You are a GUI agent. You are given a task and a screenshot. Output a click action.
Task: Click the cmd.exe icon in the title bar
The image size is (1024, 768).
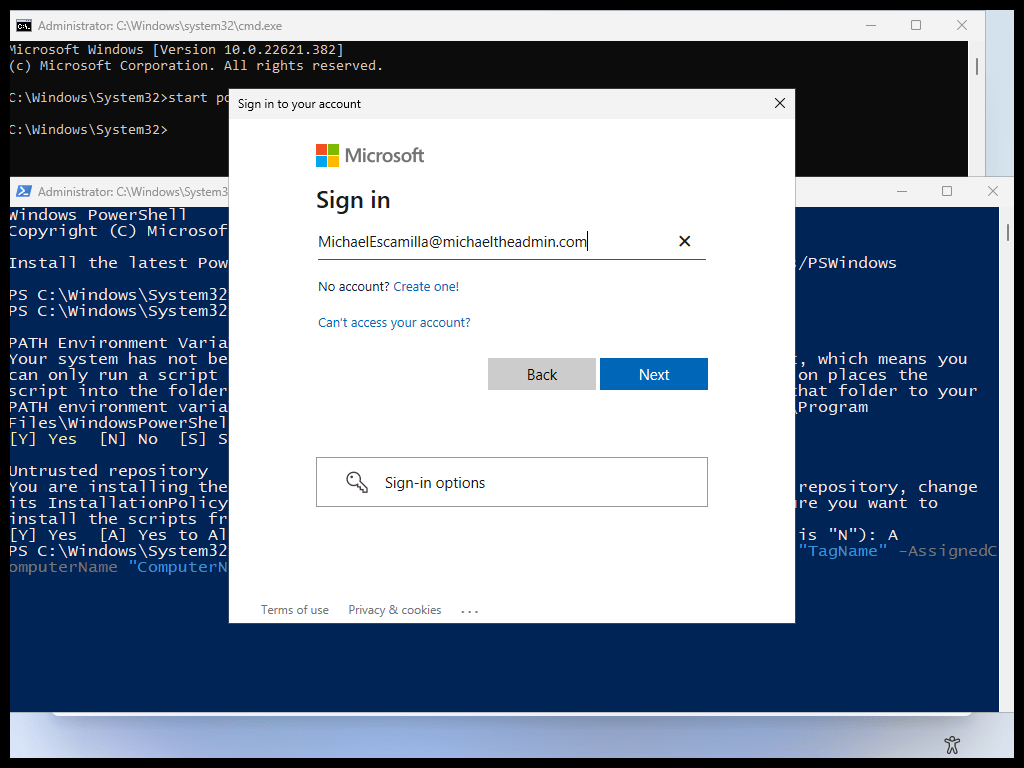[x=23, y=24]
